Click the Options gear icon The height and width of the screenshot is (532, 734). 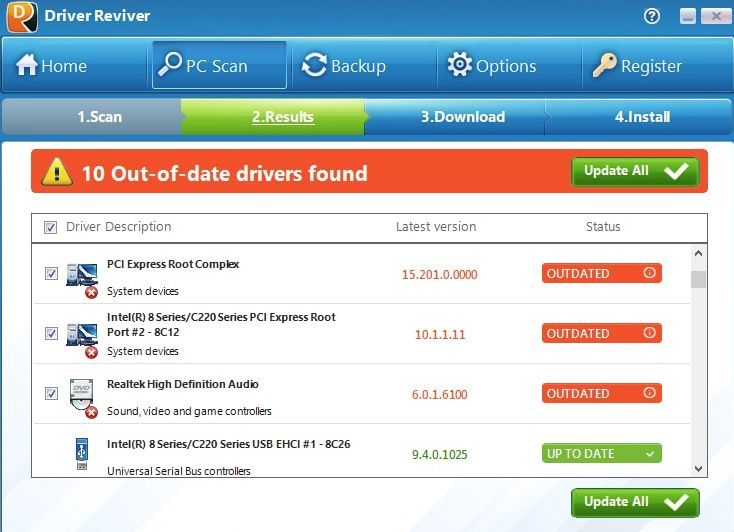pos(460,64)
